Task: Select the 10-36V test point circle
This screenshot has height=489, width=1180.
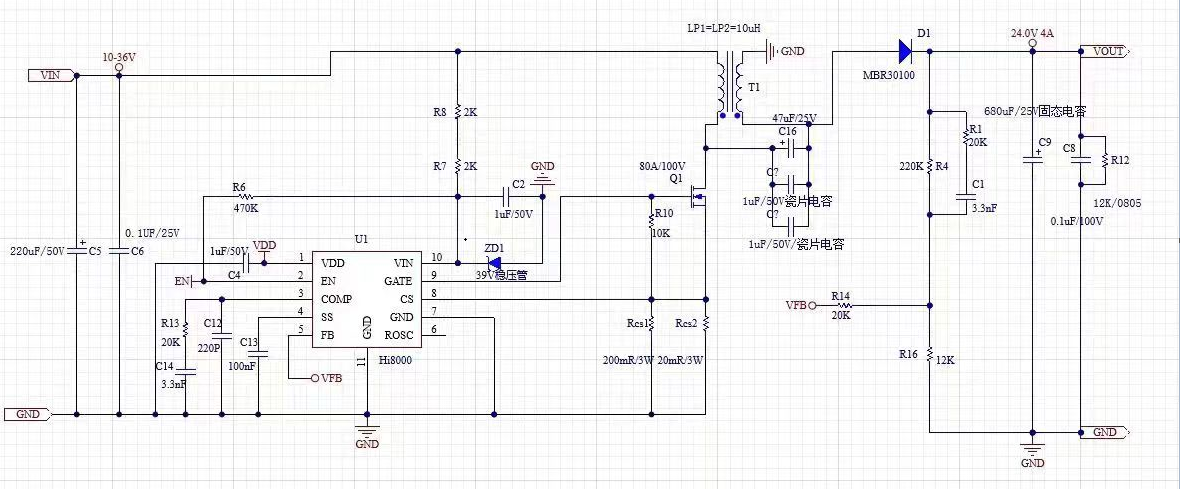Action: click(118, 68)
